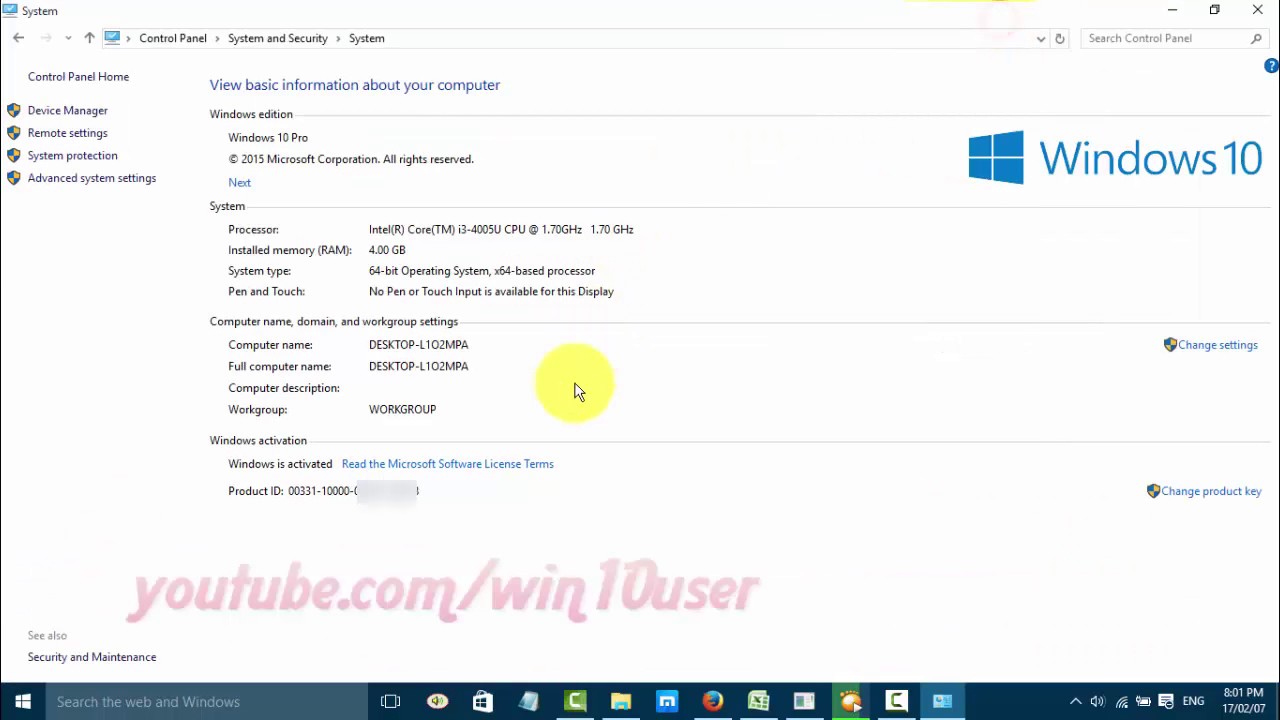This screenshot has height=720, width=1280.
Task: Show hidden system tray icons
Action: [x=1076, y=701]
